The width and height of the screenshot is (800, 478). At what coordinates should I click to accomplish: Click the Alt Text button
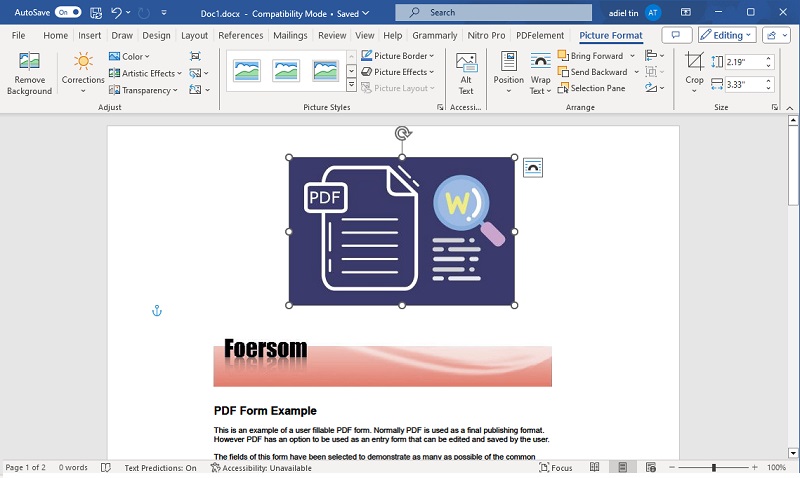pyautogui.click(x=466, y=73)
